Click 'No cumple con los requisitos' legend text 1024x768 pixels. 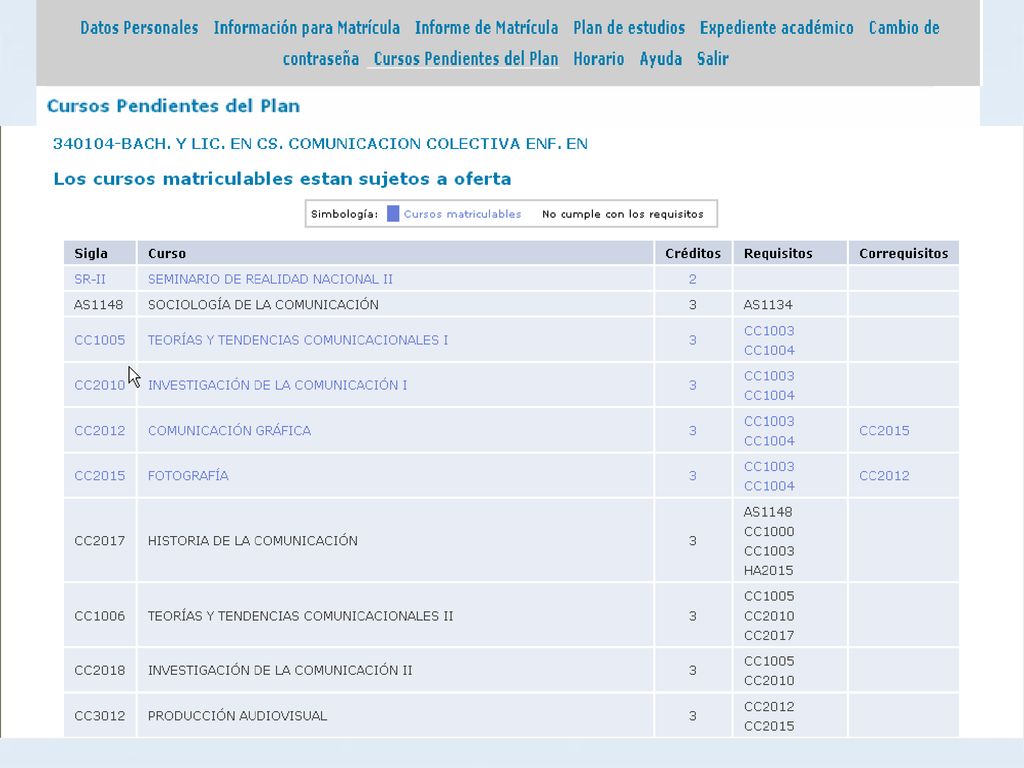pyautogui.click(x=622, y=214)
